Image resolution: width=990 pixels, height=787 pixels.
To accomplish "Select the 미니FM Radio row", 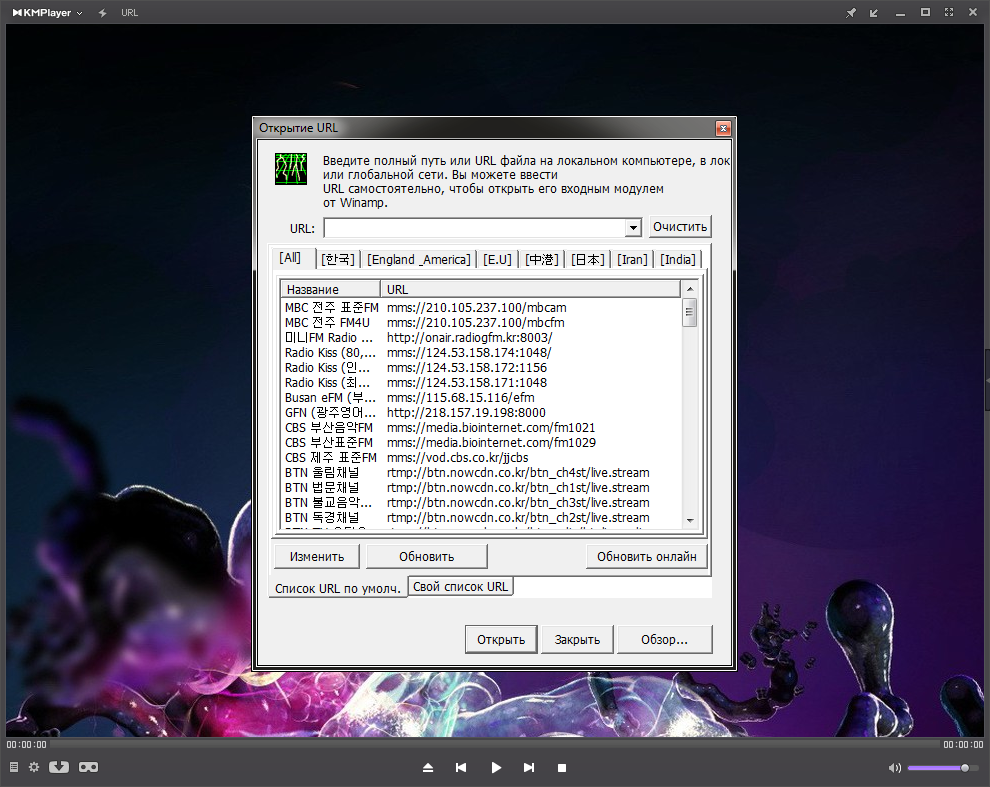I will pyautogui.click(x=481, y=338).
